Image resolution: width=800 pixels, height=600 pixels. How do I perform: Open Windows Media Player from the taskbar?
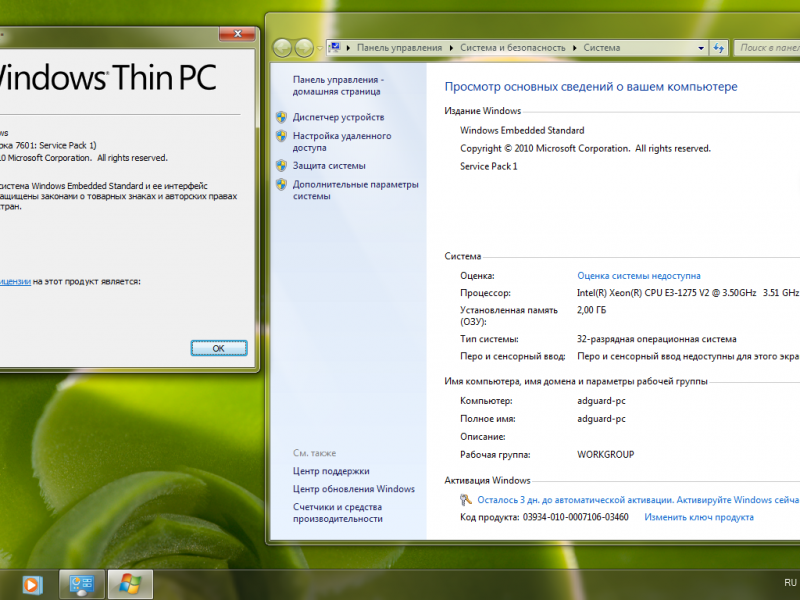pos(32,585)
